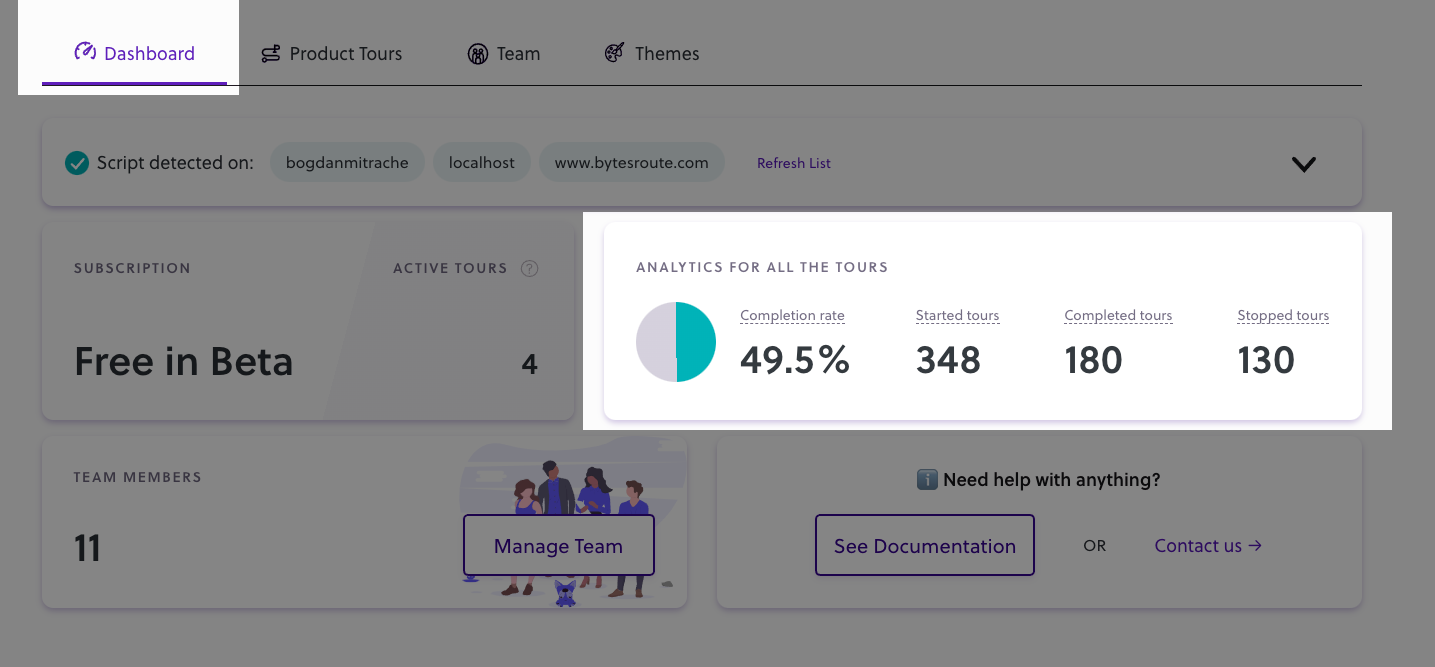Switch to the Team tab
Image resolution: width=1435 pixels, height=667 pixels.
(x=518, y=54)
